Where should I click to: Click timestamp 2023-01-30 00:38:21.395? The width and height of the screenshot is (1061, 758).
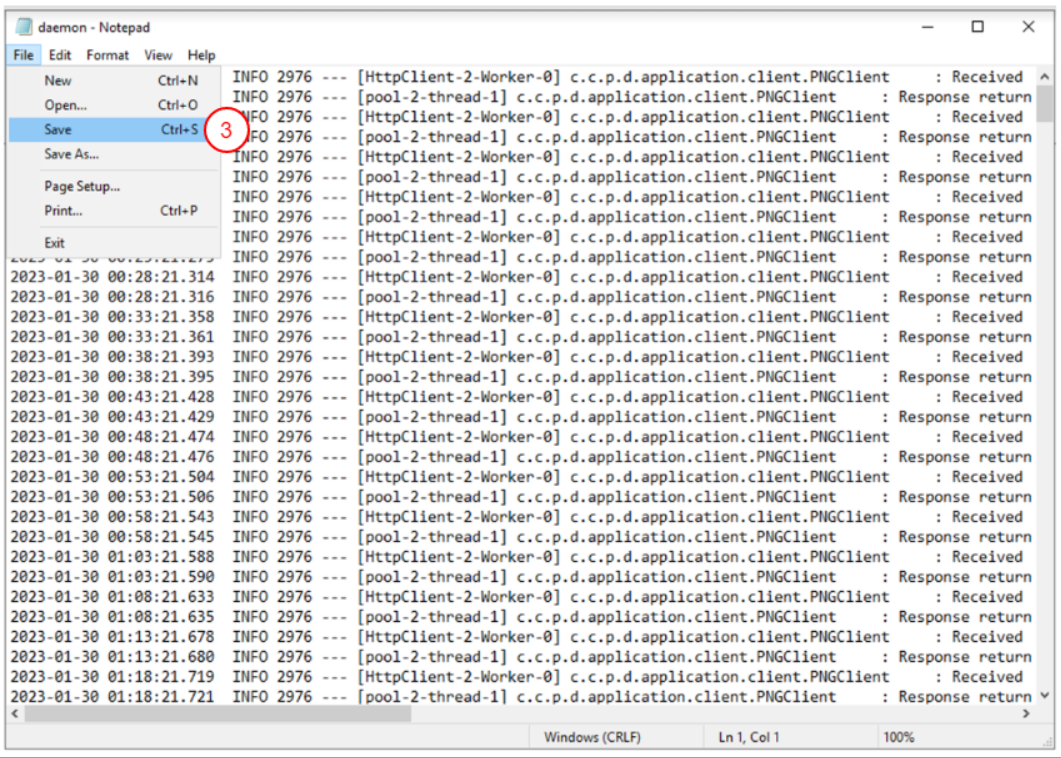click(x=112, y=377)
